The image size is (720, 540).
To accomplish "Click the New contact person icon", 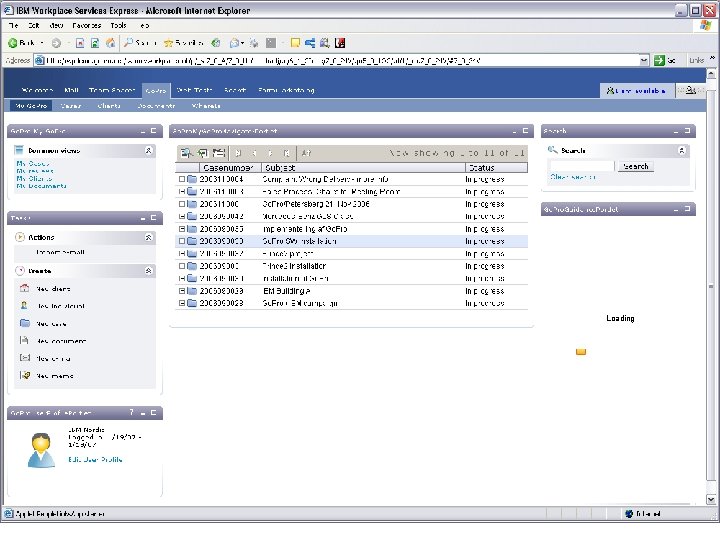I will pyautogui.click(x=24, y=305).
